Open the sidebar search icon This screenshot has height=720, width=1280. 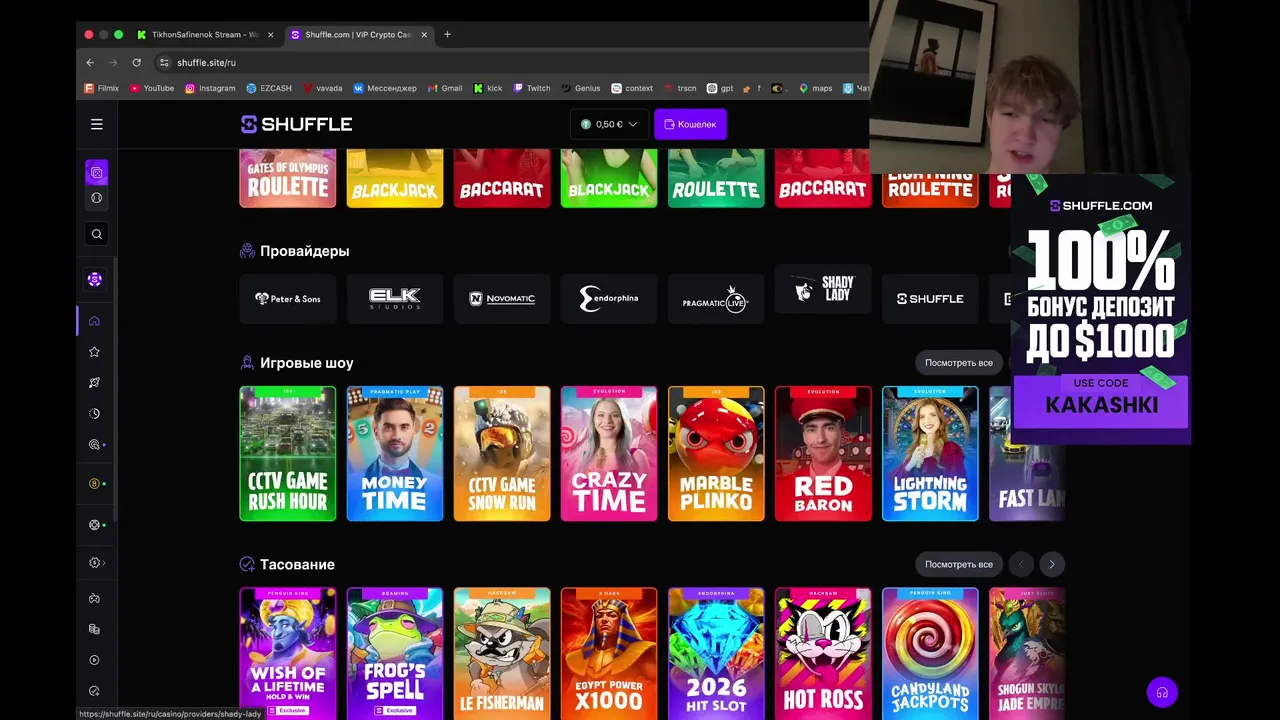click(97, 234)
